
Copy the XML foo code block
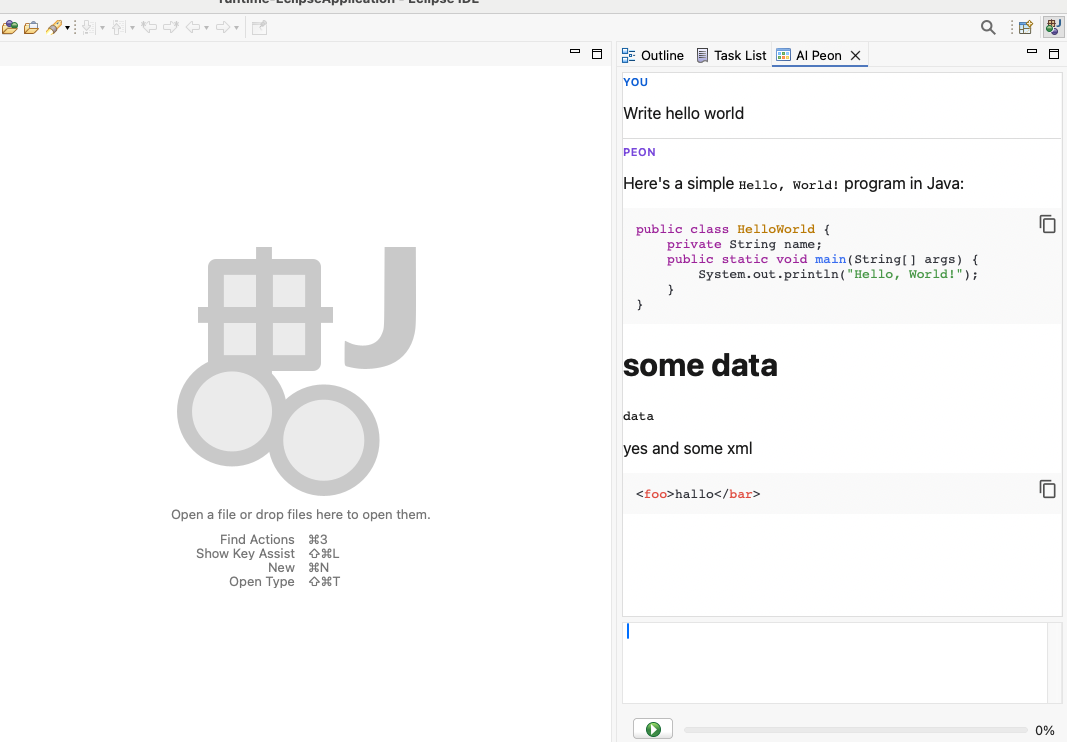(1047, 489)
